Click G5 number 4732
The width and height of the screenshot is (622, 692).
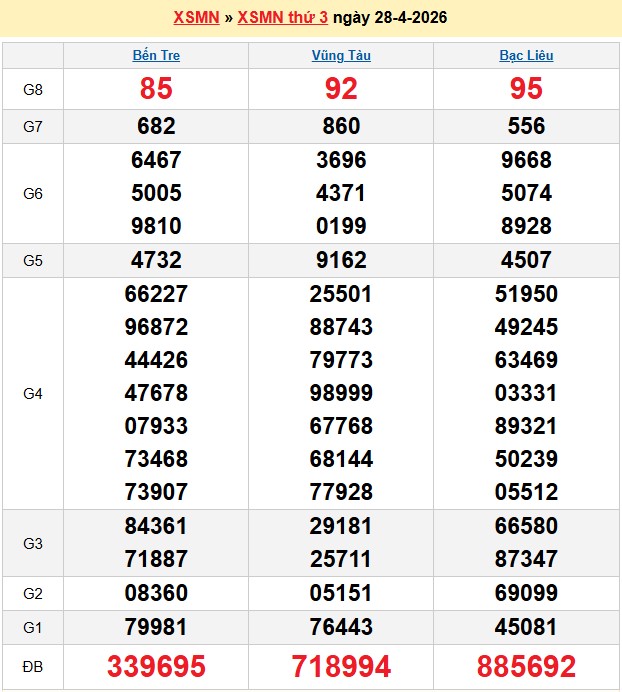pyautogui.click(x=156, y=260)
